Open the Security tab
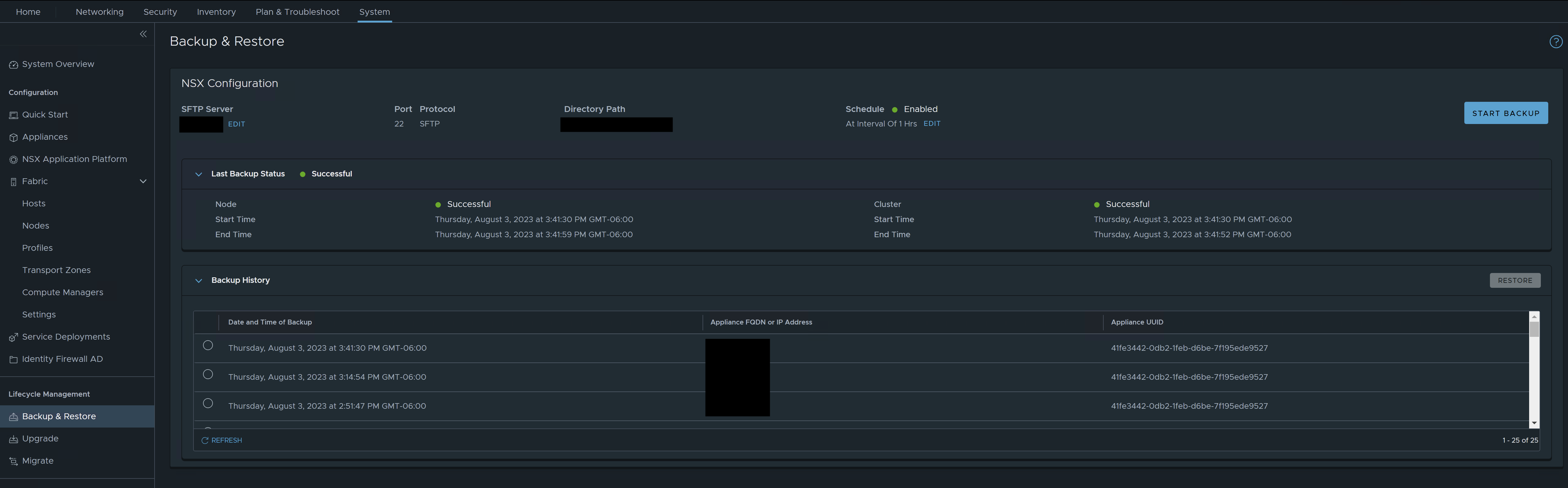 click(x=160, y=11)
